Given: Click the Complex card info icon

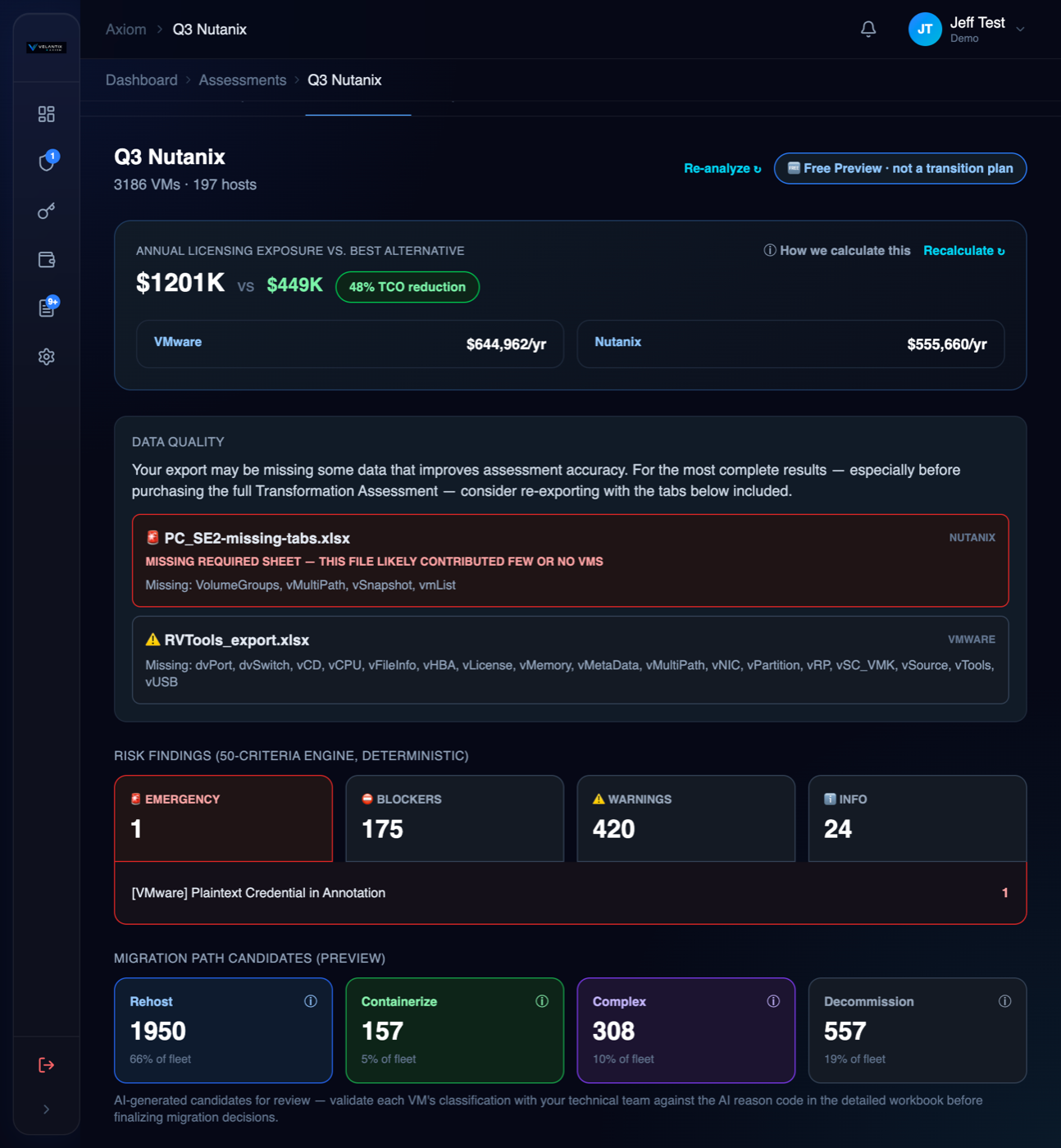Looking at the screenshot, I should [773, 1001].
